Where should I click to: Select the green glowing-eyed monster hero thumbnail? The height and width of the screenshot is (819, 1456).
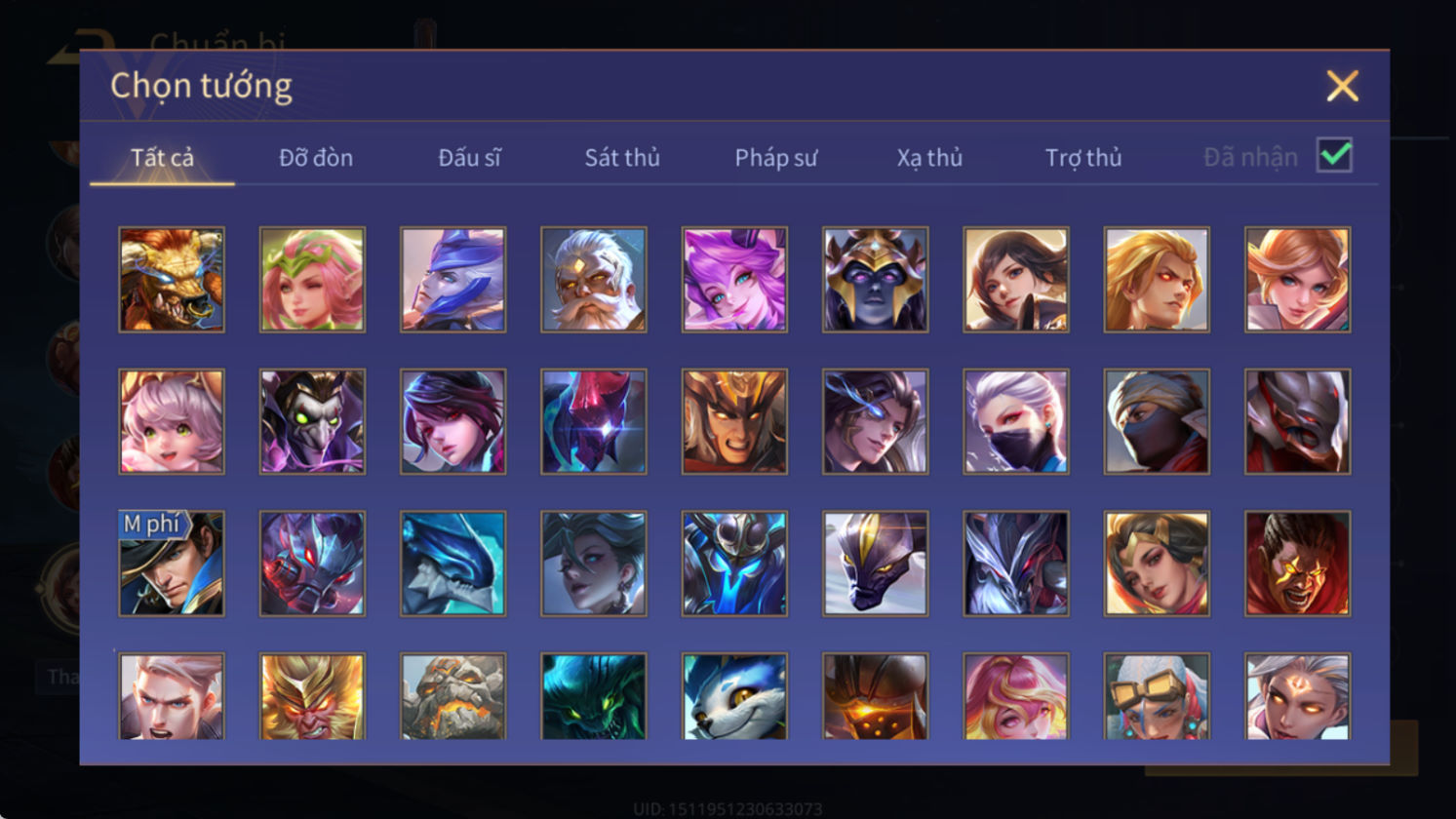point(594,696)
